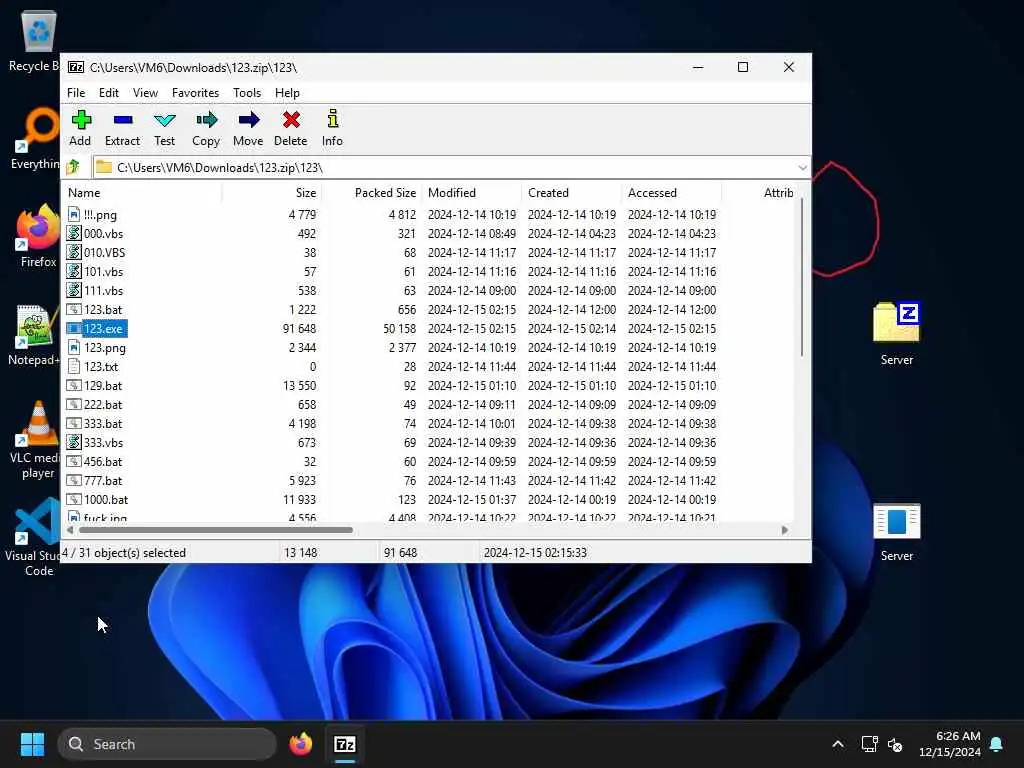Open the View menu
Screen dimensions: 1024x768
click(145, 93)
